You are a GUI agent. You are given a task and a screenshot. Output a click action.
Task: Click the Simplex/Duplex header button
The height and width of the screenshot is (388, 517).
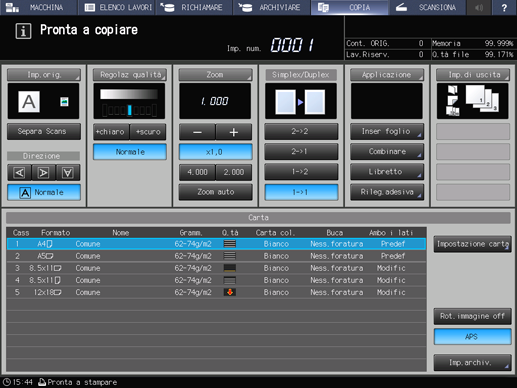301,75
